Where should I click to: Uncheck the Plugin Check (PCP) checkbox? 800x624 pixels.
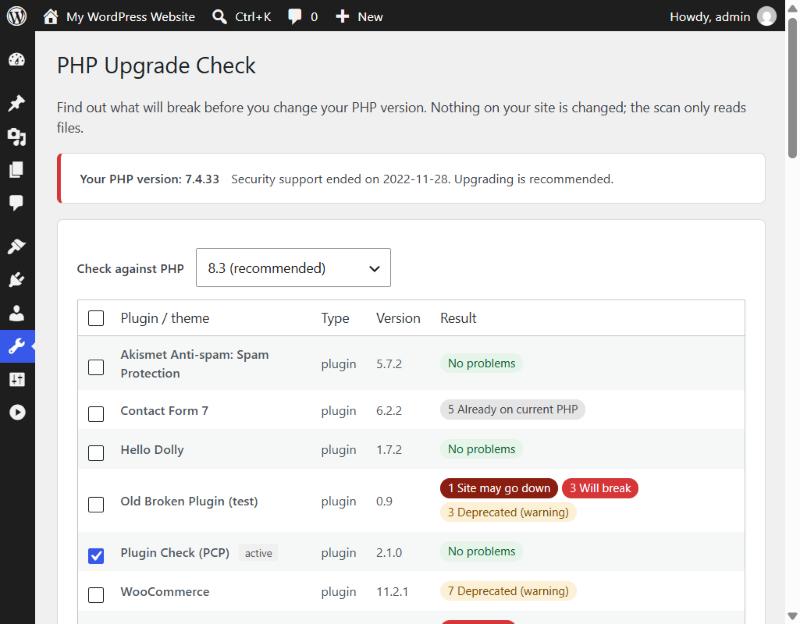[96, 556]
